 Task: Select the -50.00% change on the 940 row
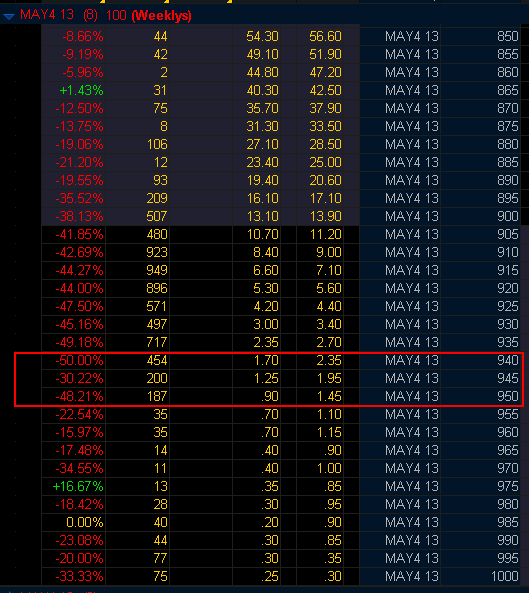pyautogui.click(x=79, y=360)
